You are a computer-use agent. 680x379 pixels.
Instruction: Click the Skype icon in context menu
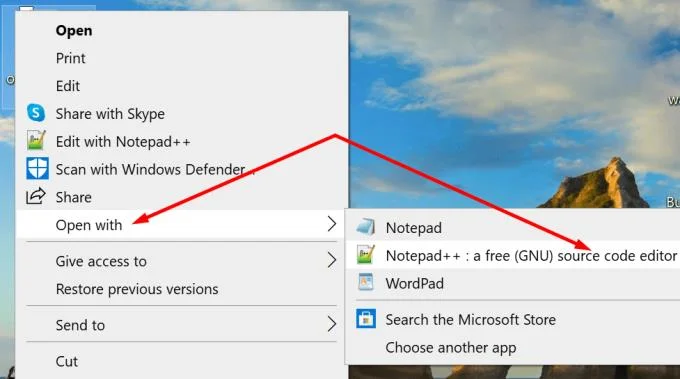tap(36, 113)
